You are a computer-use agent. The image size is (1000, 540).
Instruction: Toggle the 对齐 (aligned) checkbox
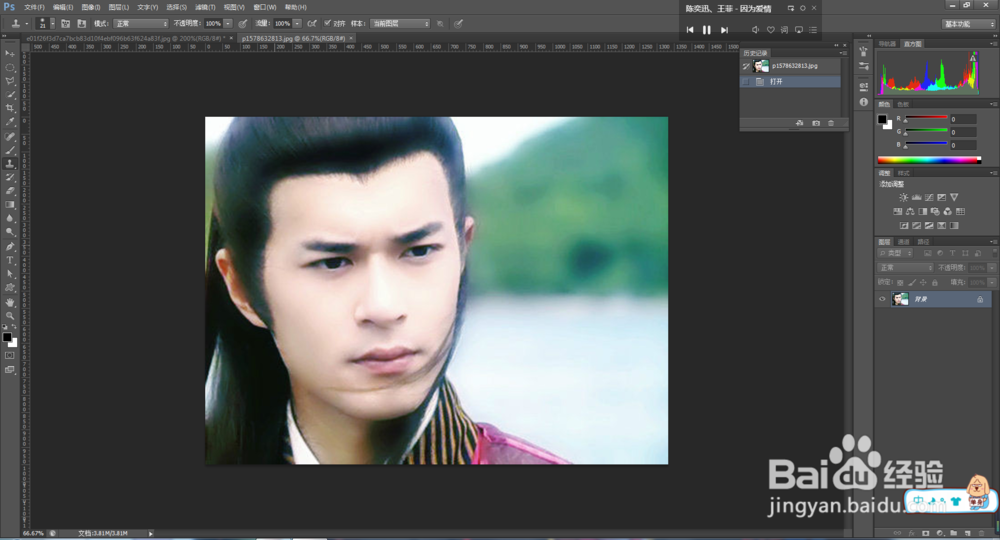(327, 23)
